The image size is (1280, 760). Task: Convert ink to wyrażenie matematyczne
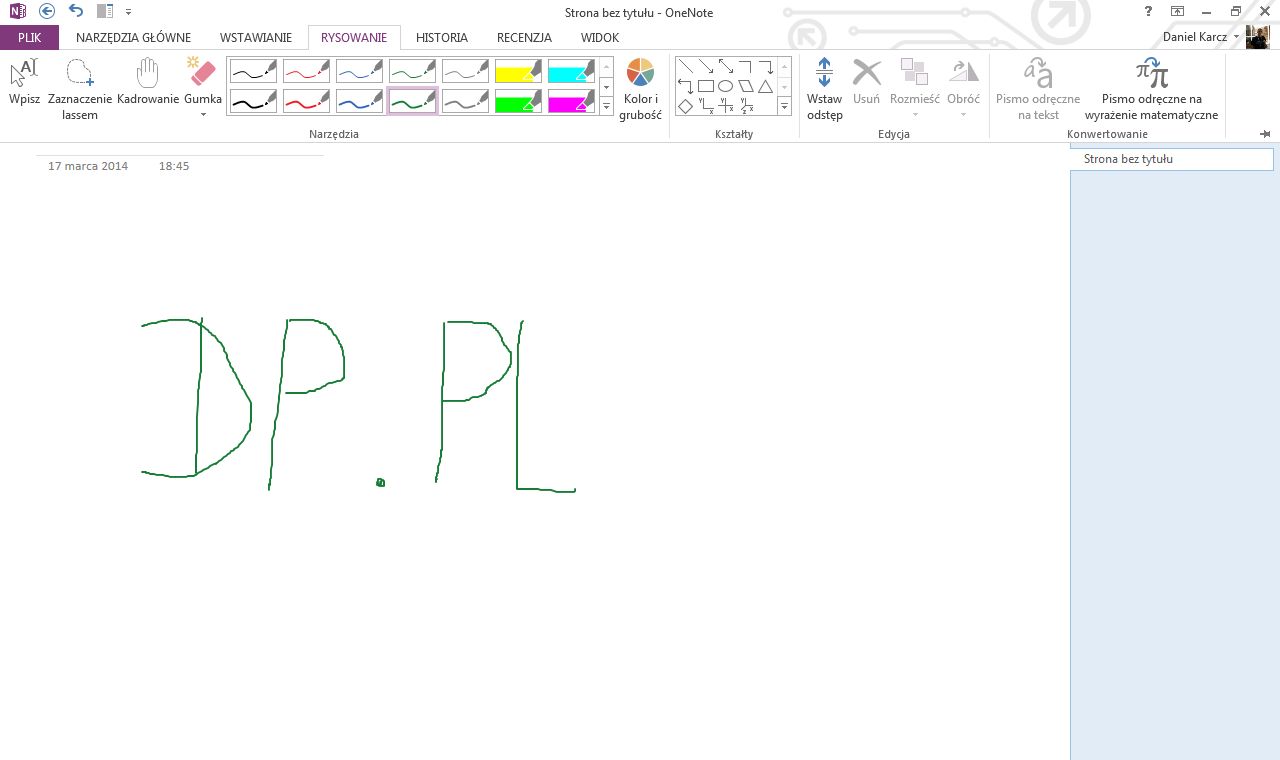coord(1151,88)
